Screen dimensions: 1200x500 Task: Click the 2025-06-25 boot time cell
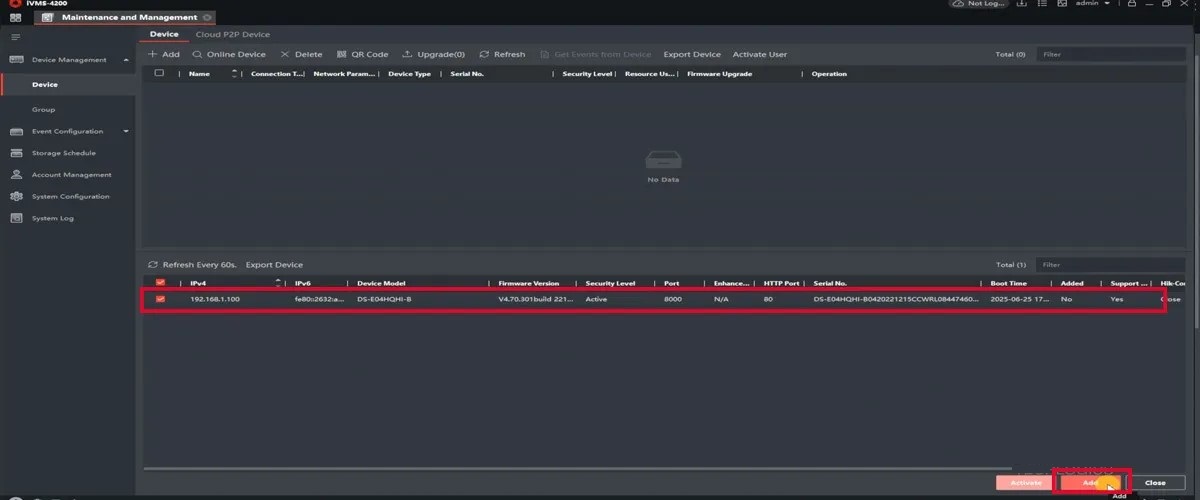(1018, 299)
